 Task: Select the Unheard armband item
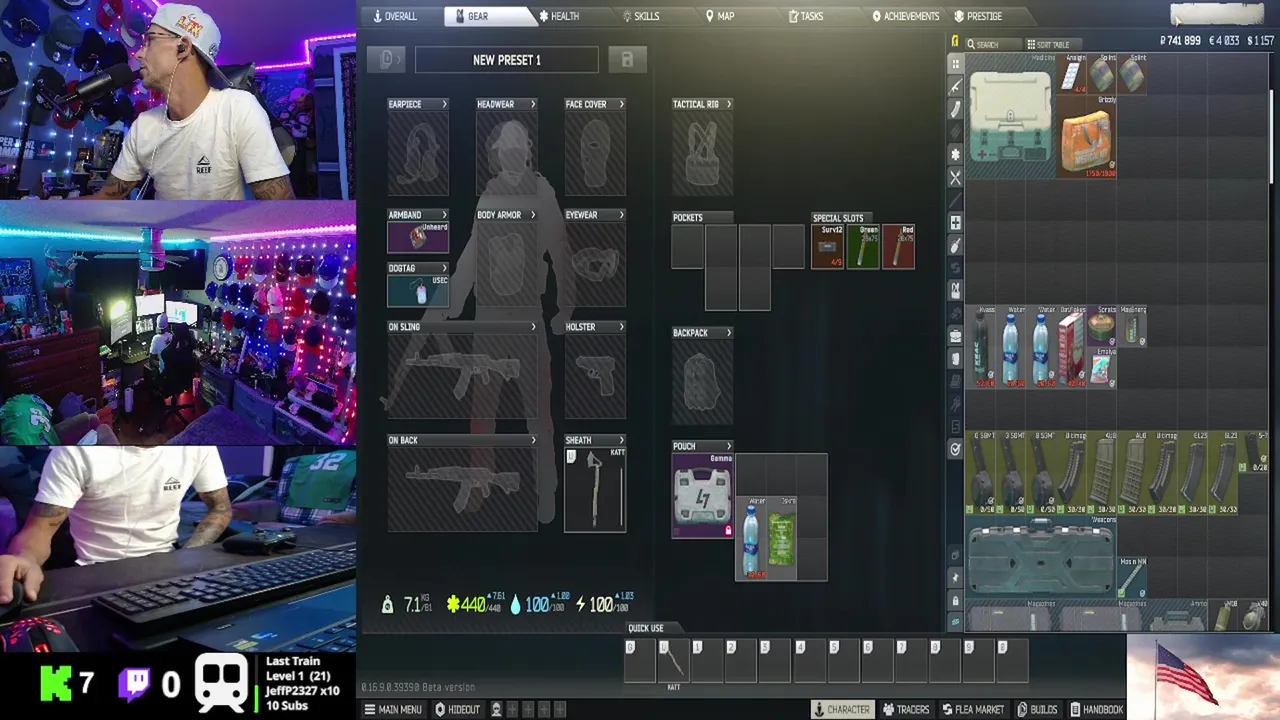(418, 238)
